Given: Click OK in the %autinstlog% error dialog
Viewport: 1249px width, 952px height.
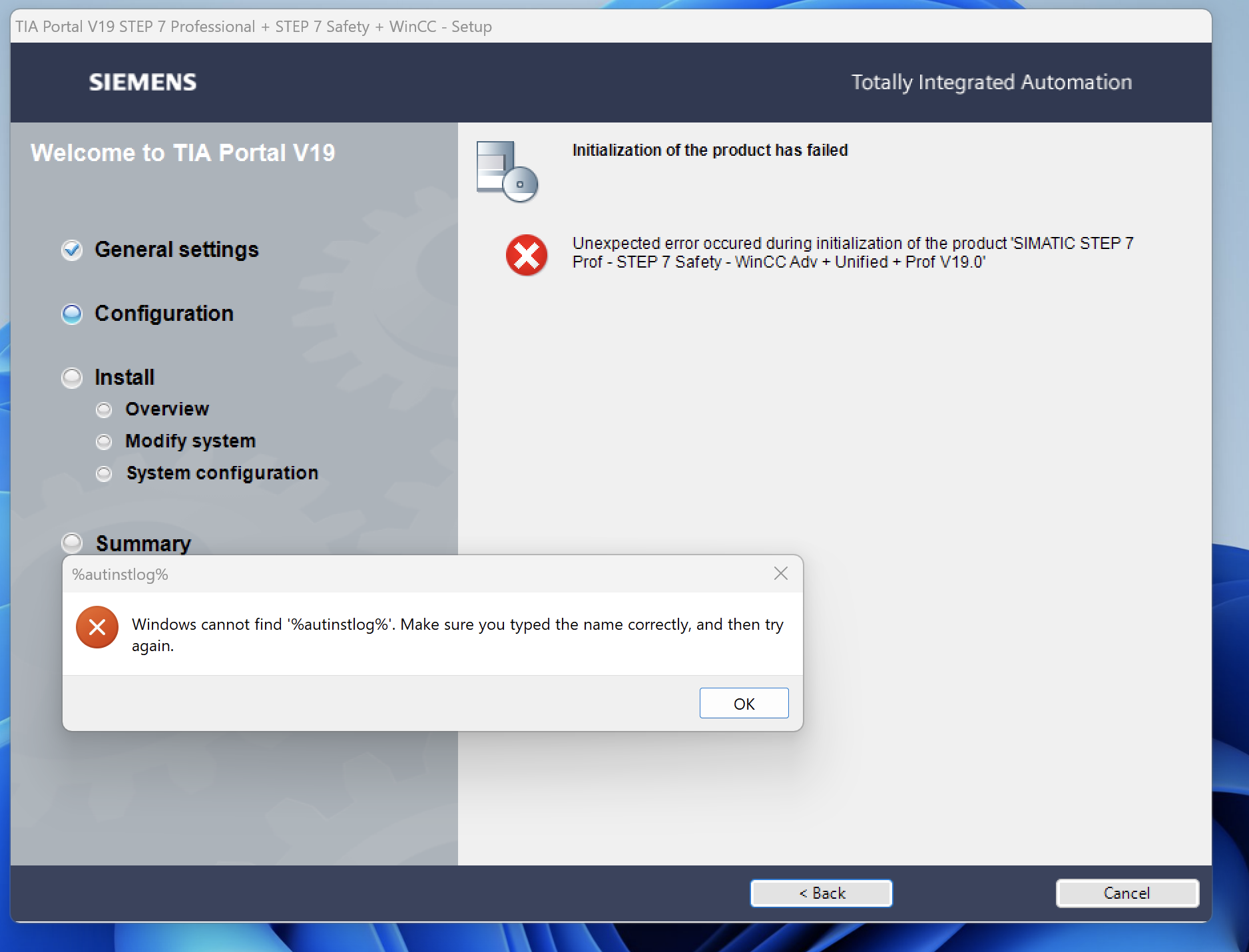Looking at the screenshot, I should (x=744, y=703).
